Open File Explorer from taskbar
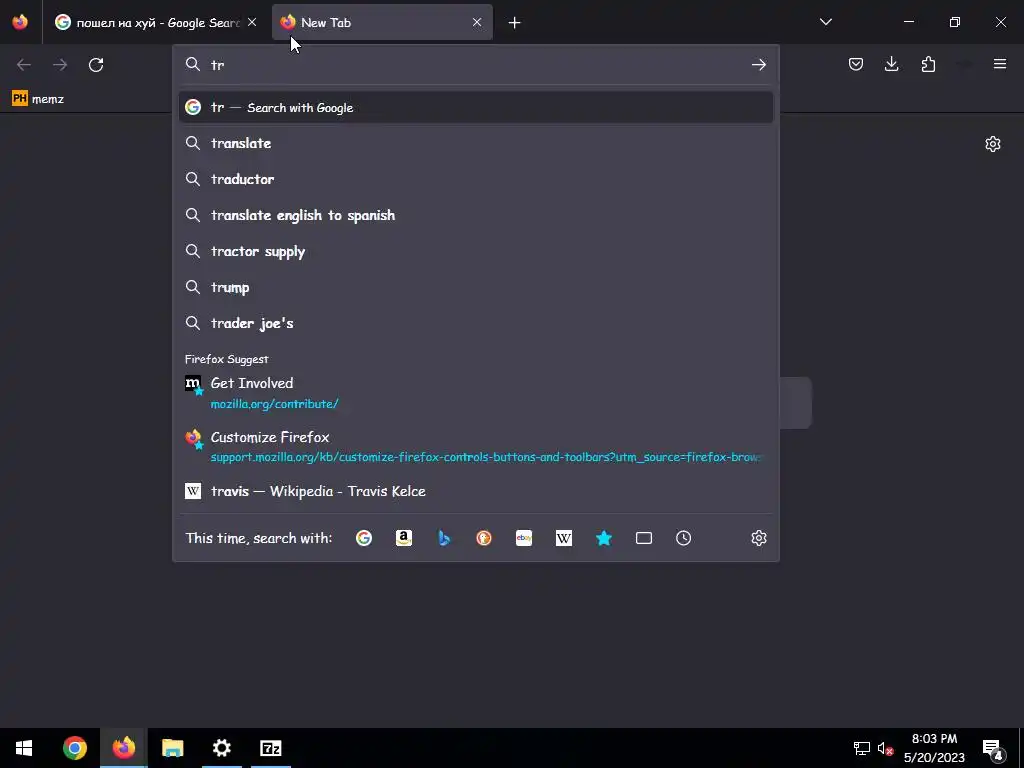The width and height of the screenshot is (1024, 768). pyautogui.click(x=172, y=748)
